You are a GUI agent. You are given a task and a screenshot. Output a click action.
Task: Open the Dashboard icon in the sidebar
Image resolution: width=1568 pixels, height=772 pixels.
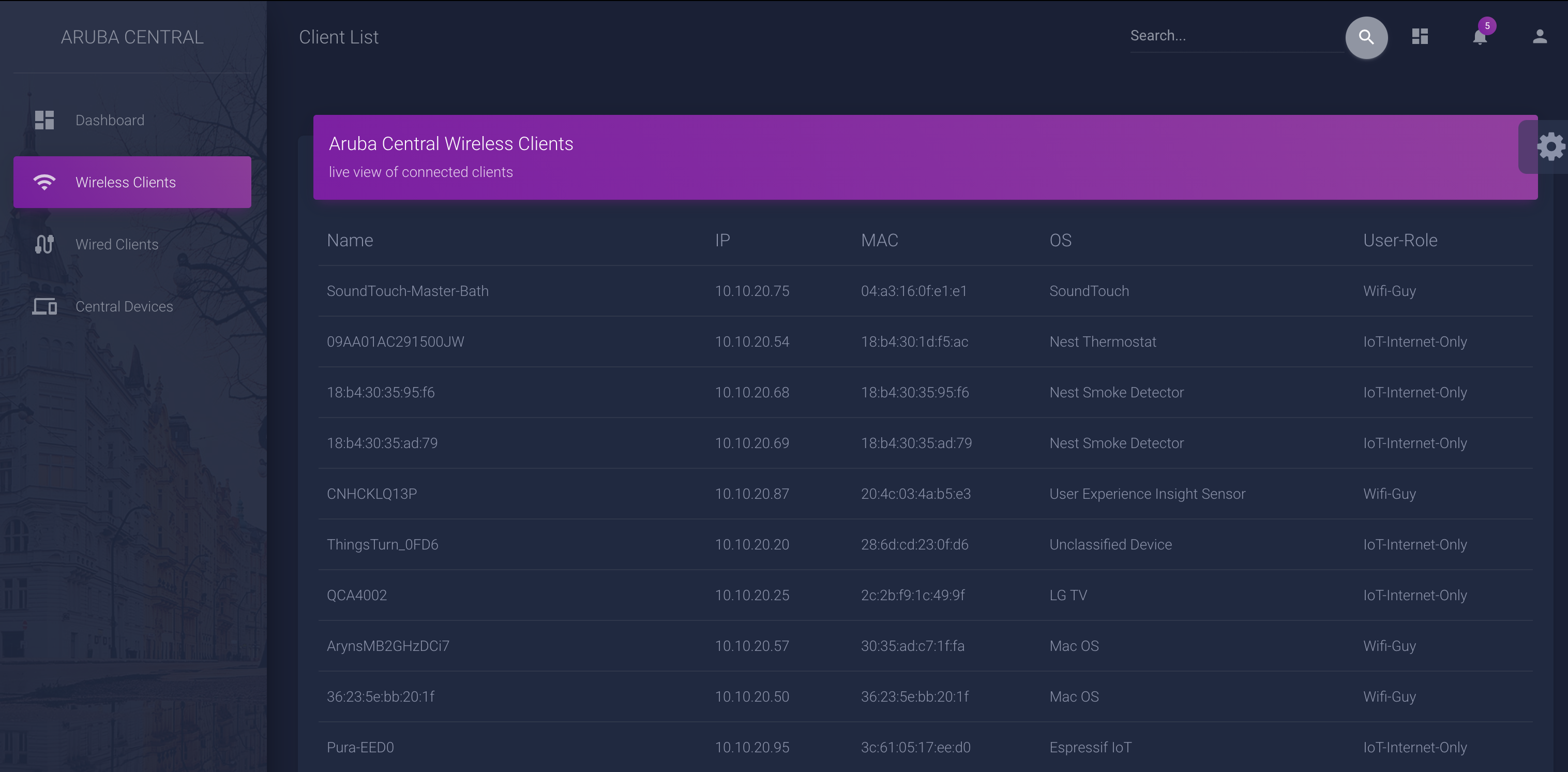tap(44, 120)
